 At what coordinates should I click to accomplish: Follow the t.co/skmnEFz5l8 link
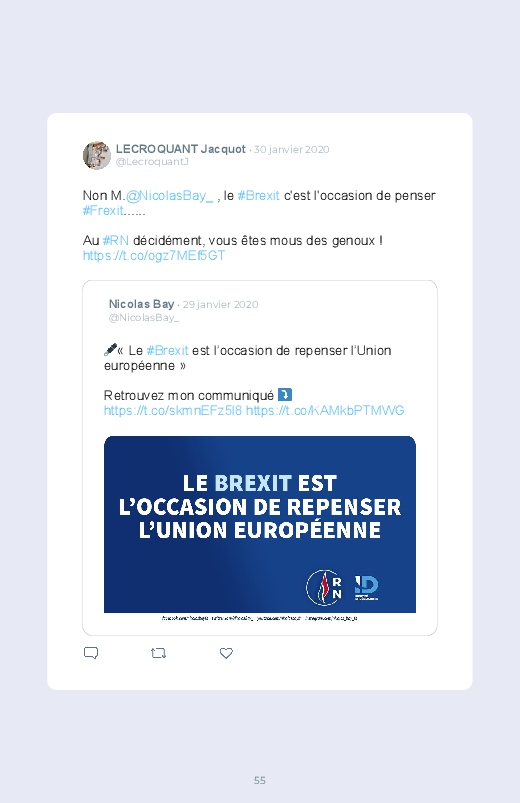click(173, 410)
